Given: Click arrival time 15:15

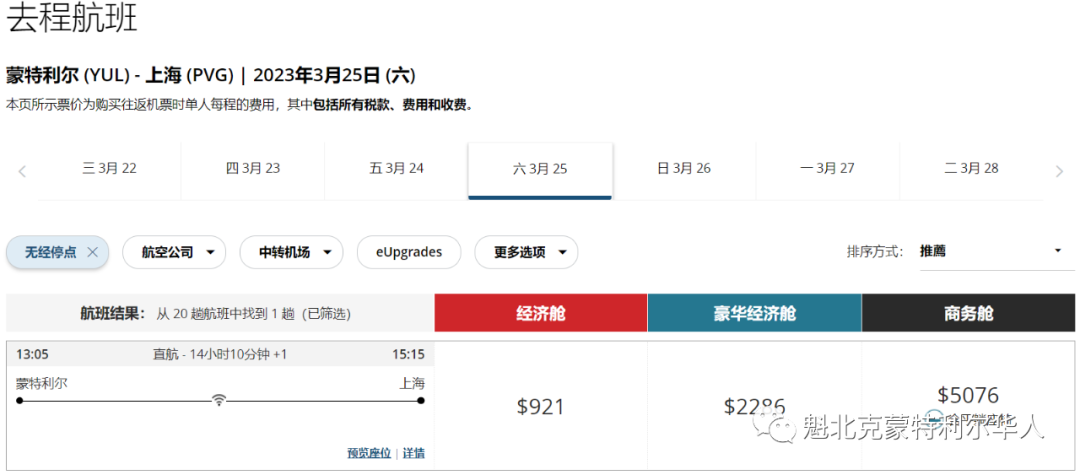Looking at the screenshot, I should pyautogui.click(x=408, y=355).
